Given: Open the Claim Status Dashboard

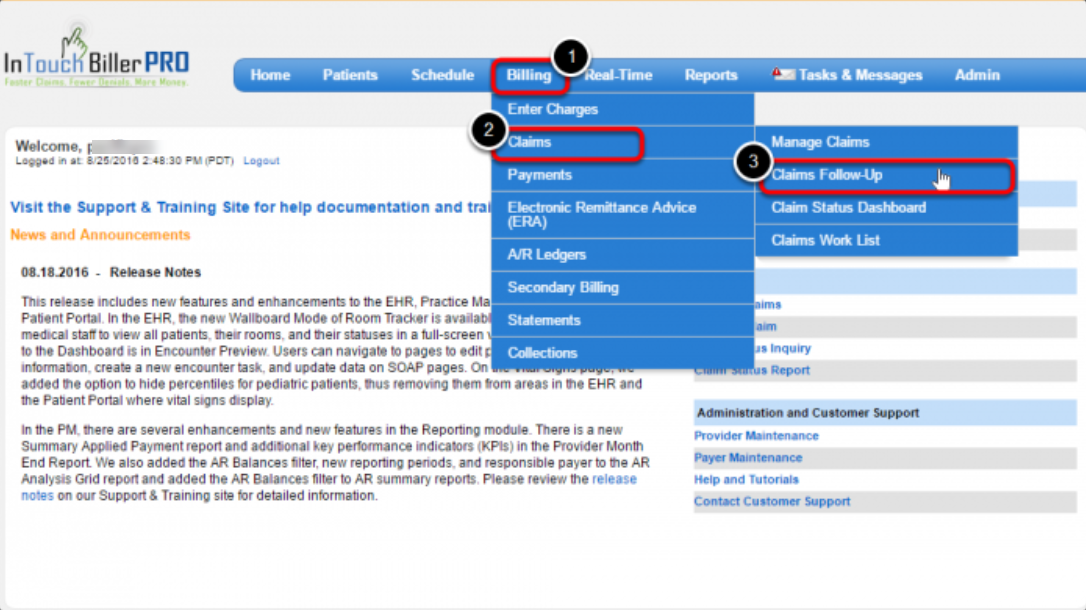Looking at the screenshot, I should point(848,208).
